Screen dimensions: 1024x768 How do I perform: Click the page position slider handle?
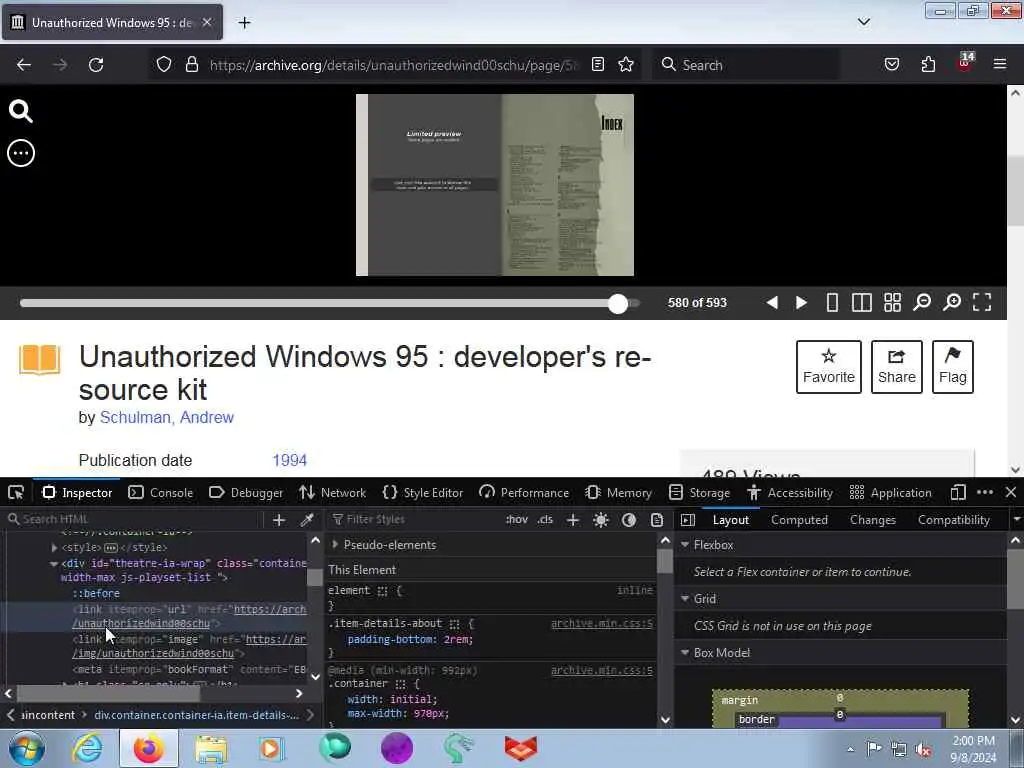click(x=618, y=304)
